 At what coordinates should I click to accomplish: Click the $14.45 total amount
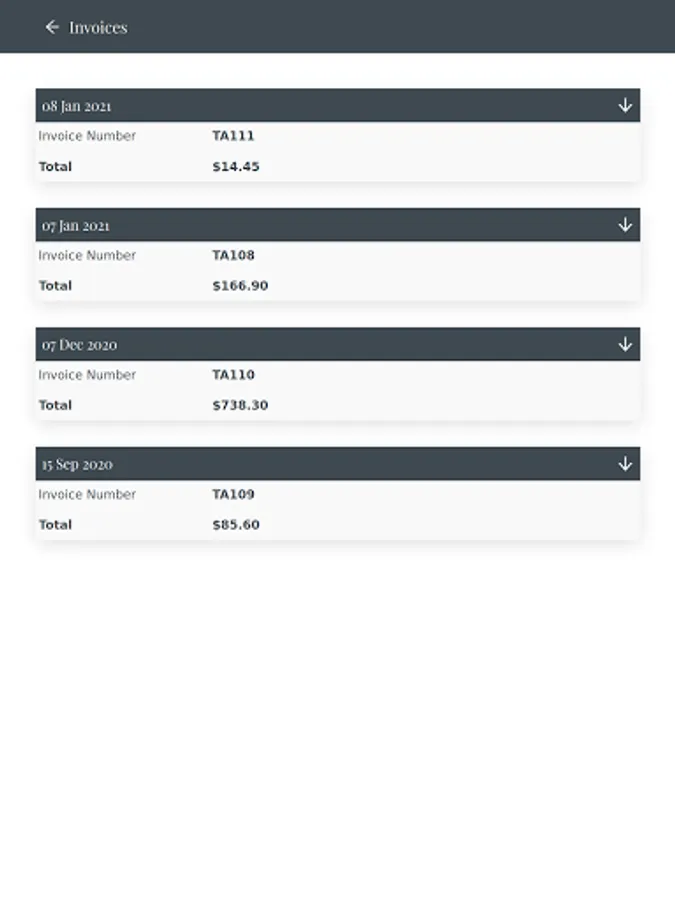[x=236, y=167]
